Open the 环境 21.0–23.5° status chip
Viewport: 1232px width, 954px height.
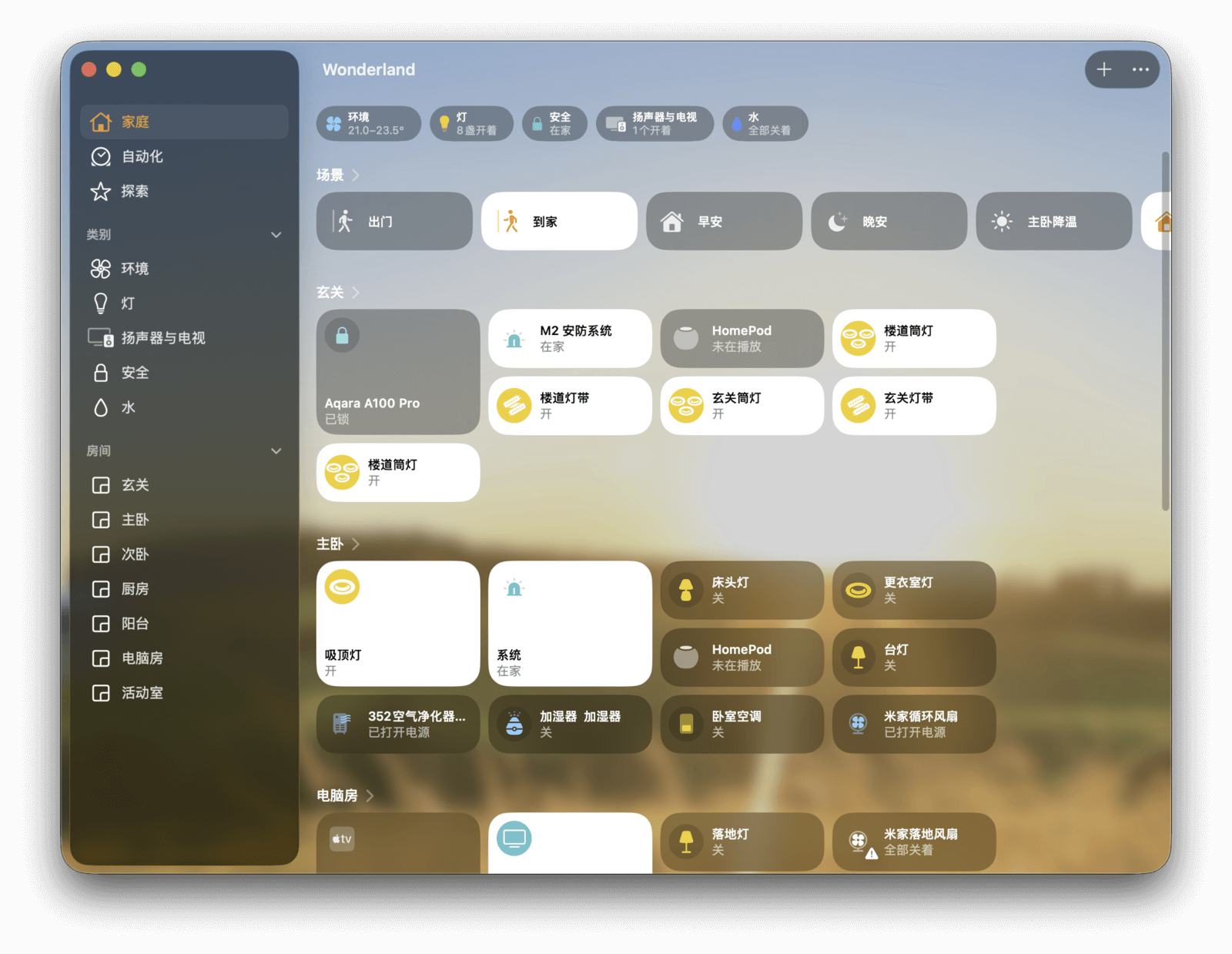[x=368, y=124]
